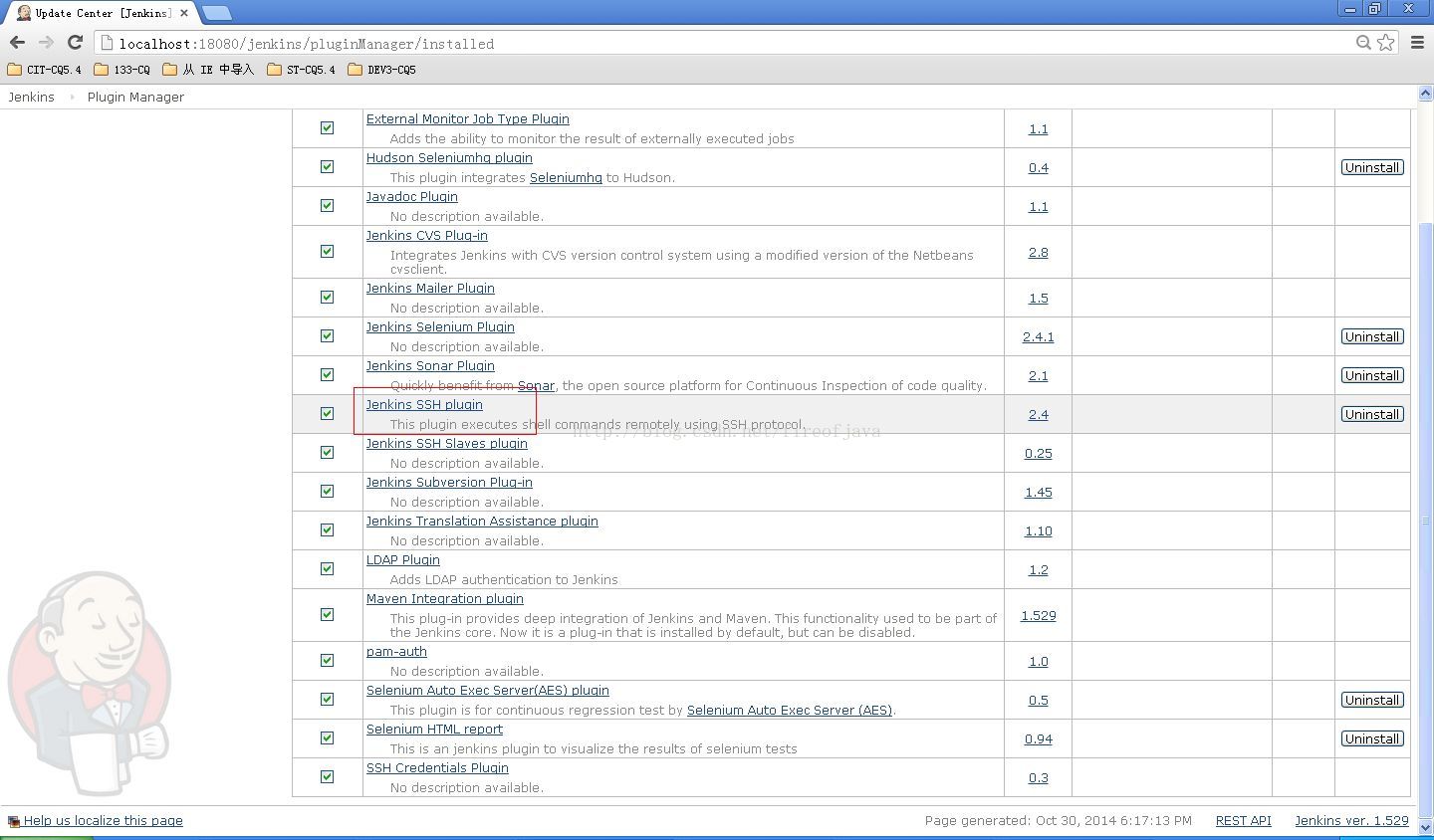Click the localize page icon in footer
This screenshot has height=840, width=1434.
[14, 821]
